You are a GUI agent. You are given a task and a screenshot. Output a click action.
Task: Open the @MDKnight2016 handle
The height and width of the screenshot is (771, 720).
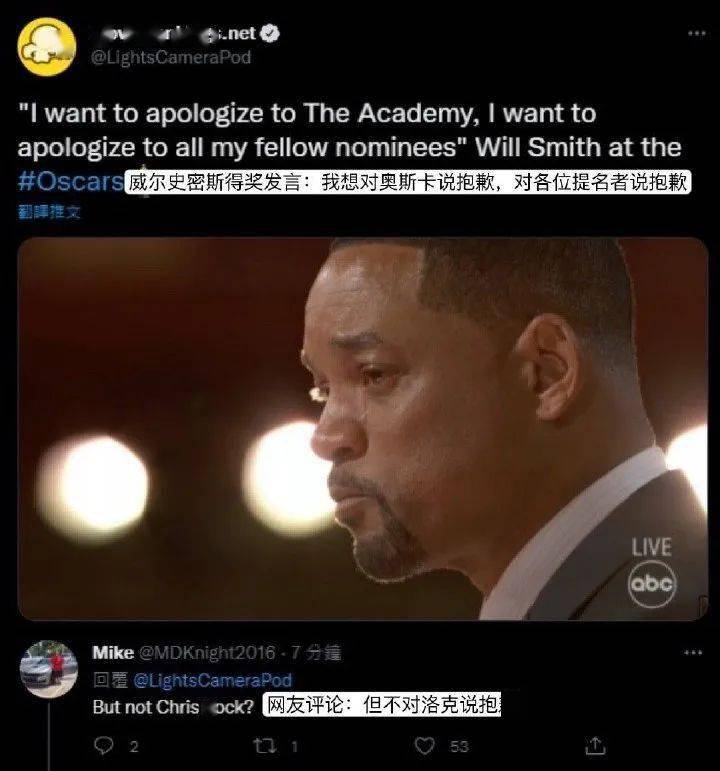(207, 652)
